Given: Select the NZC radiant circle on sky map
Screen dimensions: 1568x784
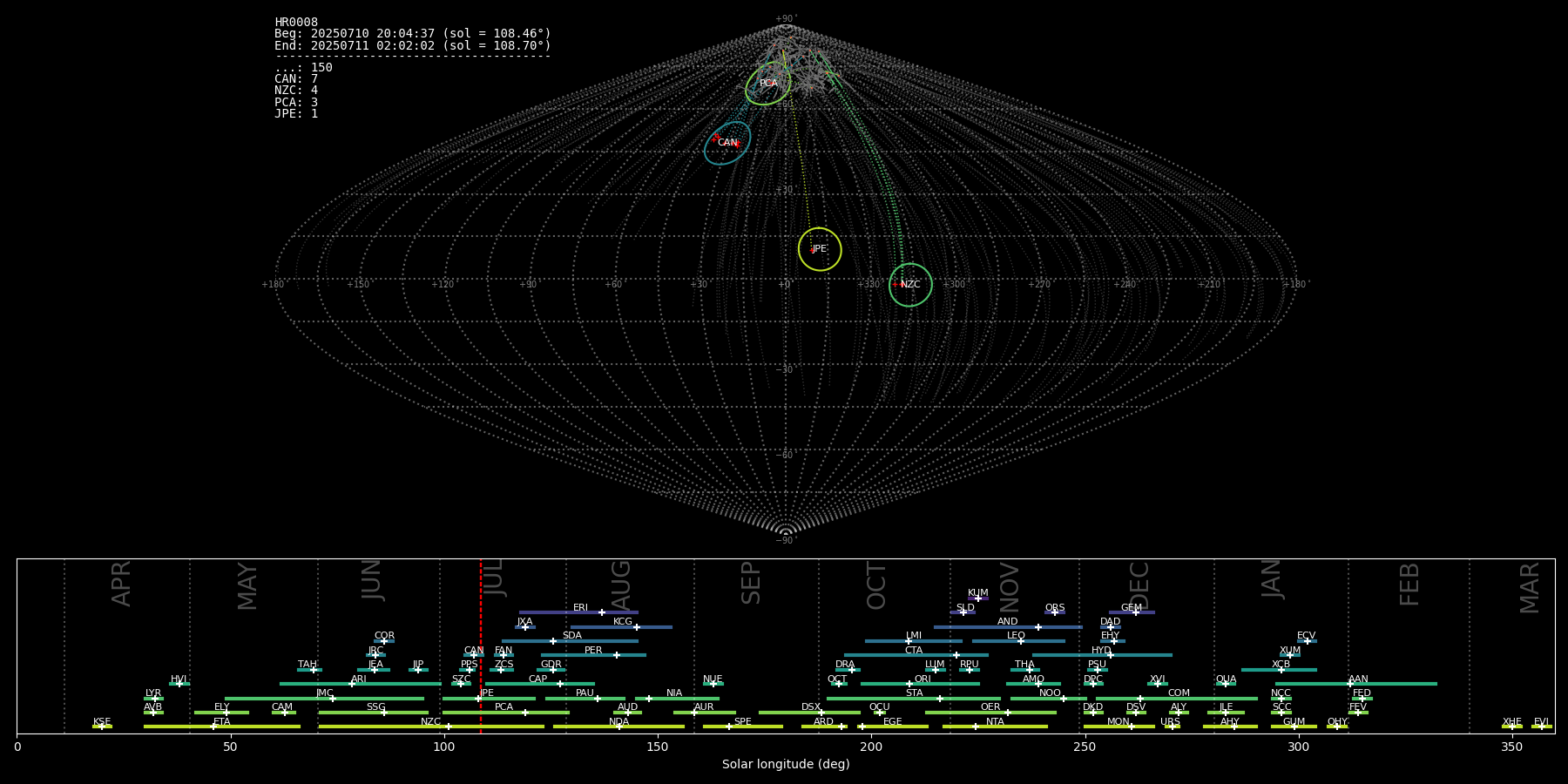Looking at the screenshot, I should 910,285.
